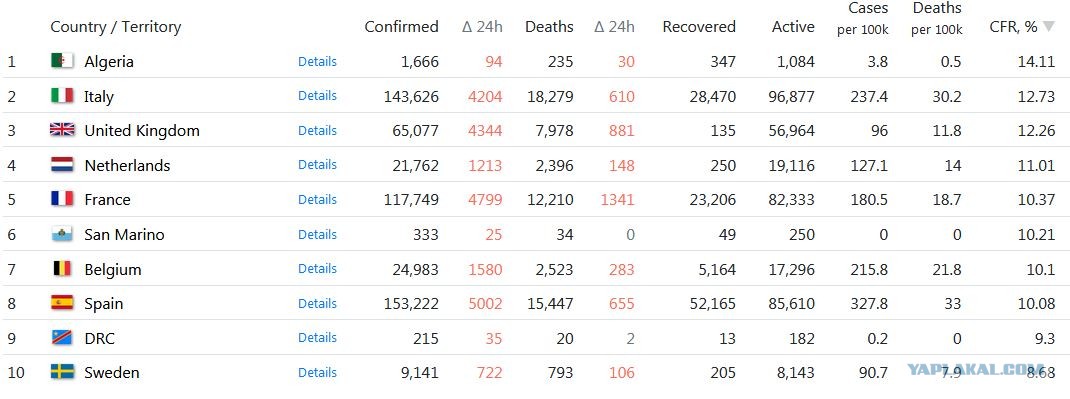Open Details link for Spain

[x=317, y=304]
